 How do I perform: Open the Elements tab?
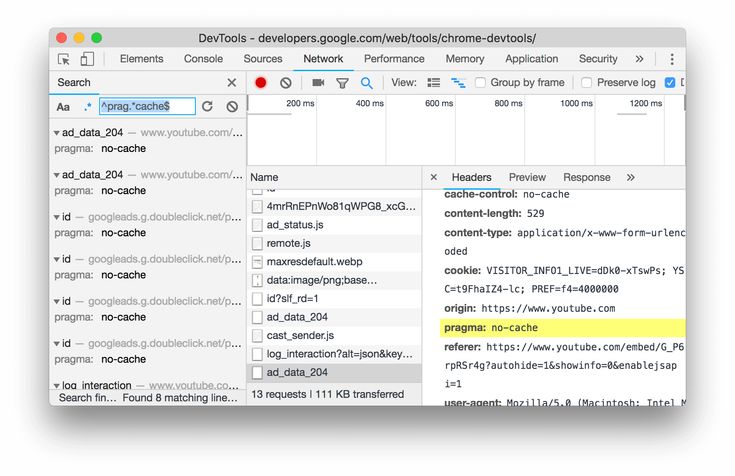[x=142, y=59]
